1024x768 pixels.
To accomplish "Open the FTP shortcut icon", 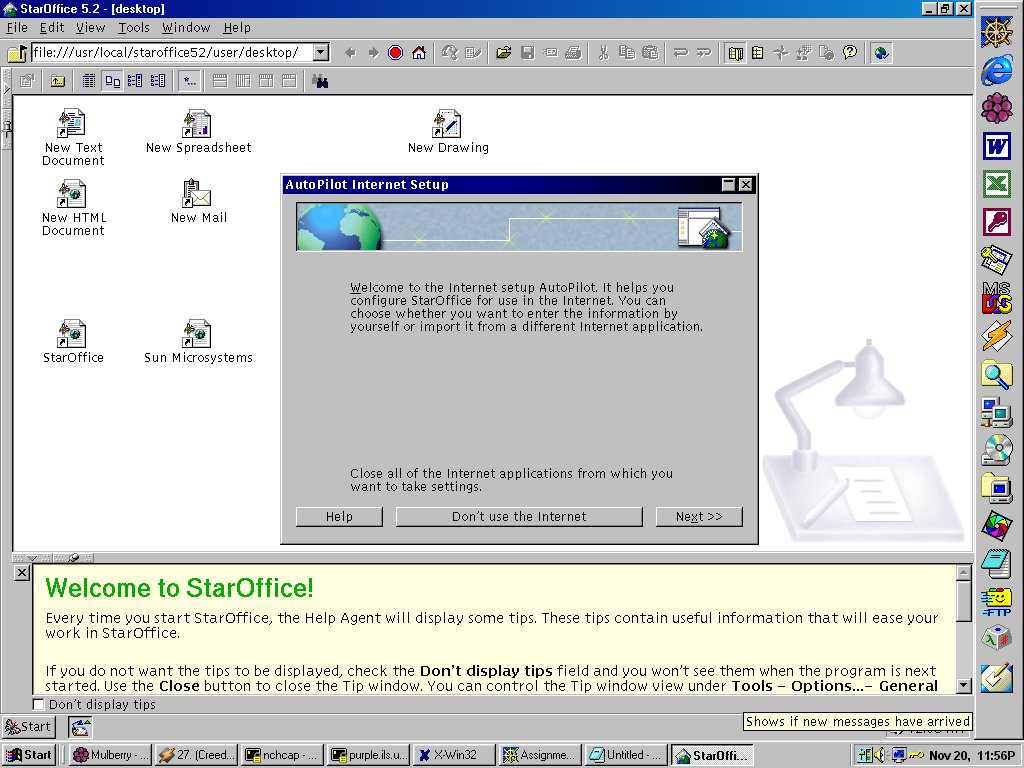I will pyautogui.click(x=997, y=601).
